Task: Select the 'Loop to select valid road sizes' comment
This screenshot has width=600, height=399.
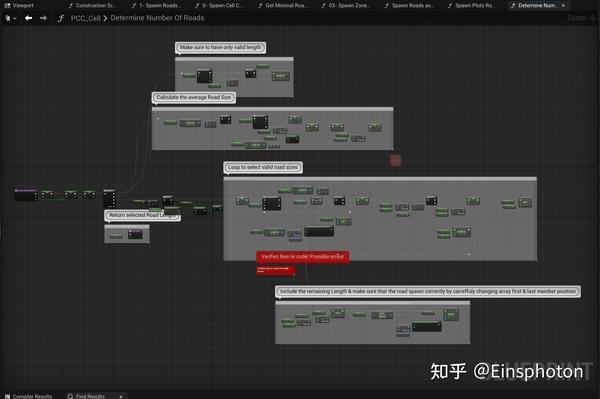Action: tap(263, 167)
